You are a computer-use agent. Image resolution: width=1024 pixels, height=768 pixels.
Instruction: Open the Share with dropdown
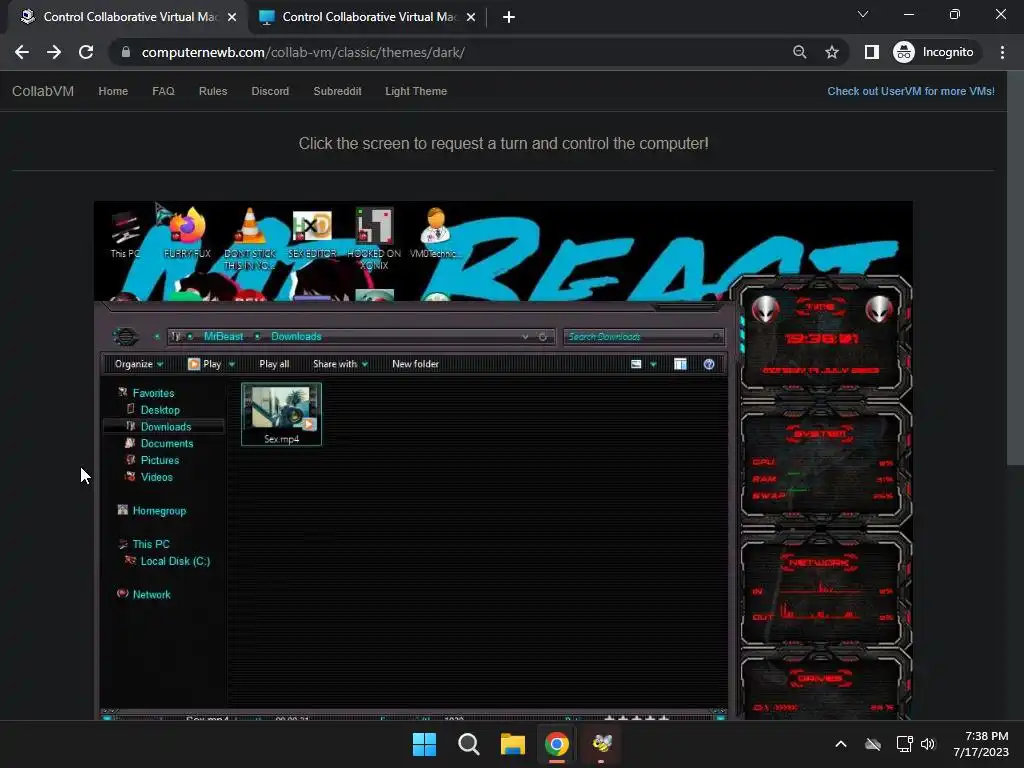(340, 364)
